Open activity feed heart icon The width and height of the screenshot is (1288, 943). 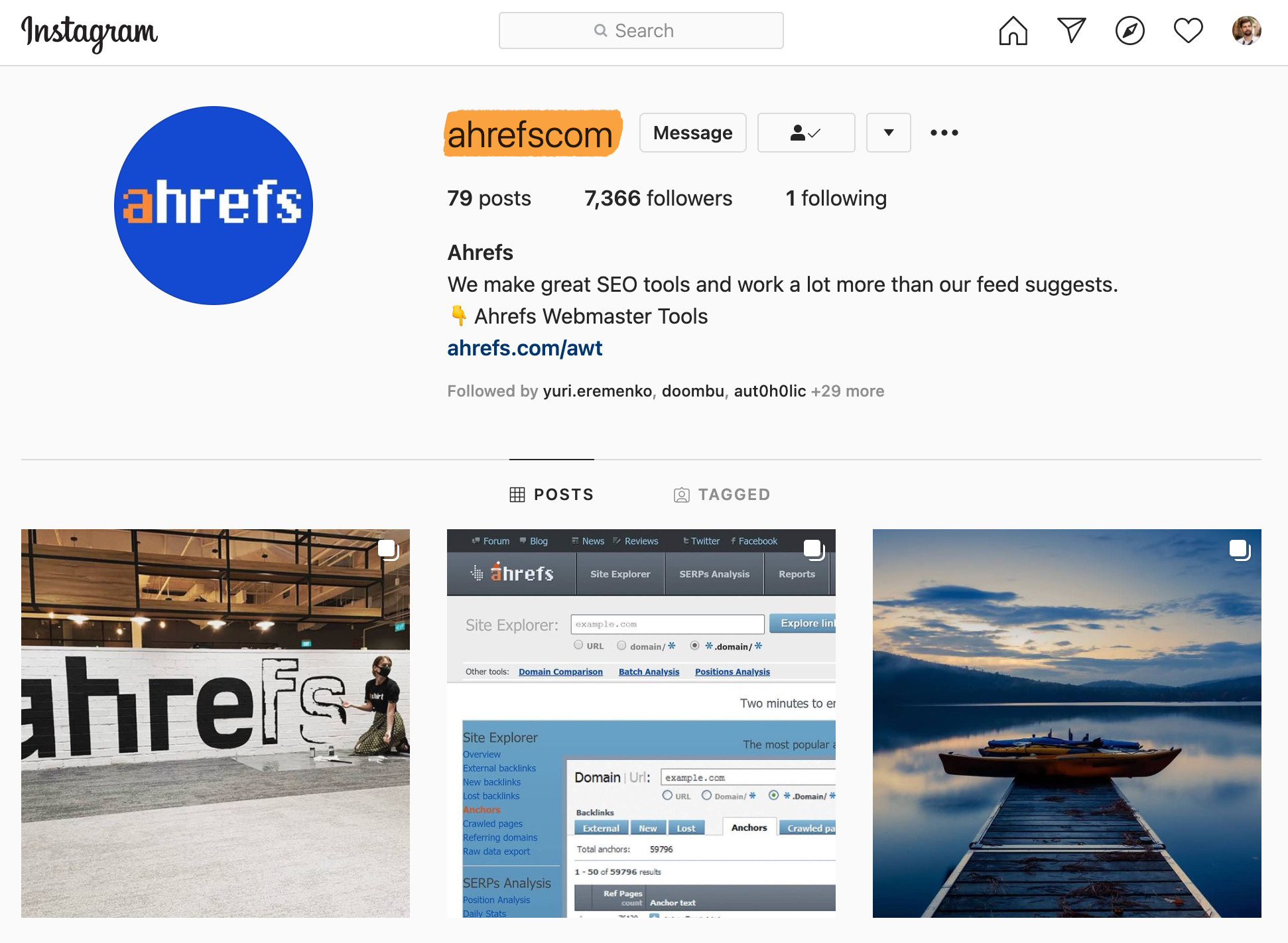1188,31
